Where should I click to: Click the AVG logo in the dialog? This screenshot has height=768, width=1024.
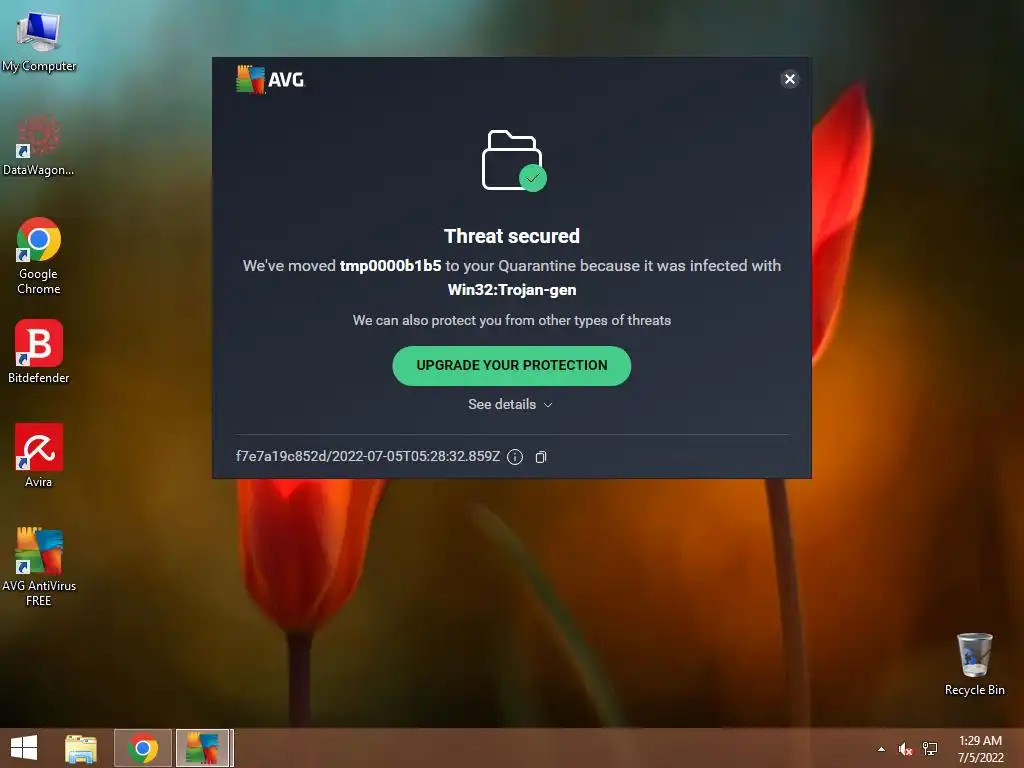tap(270, 80)
